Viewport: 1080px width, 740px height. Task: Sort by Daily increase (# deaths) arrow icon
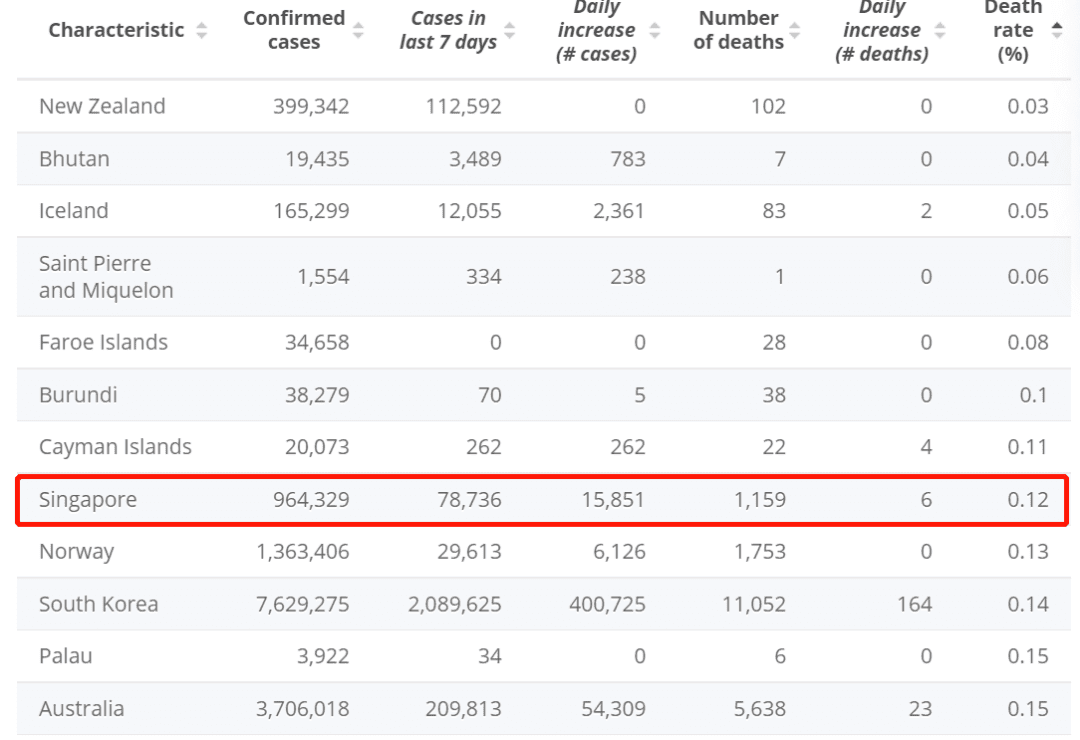coord(939,31)
